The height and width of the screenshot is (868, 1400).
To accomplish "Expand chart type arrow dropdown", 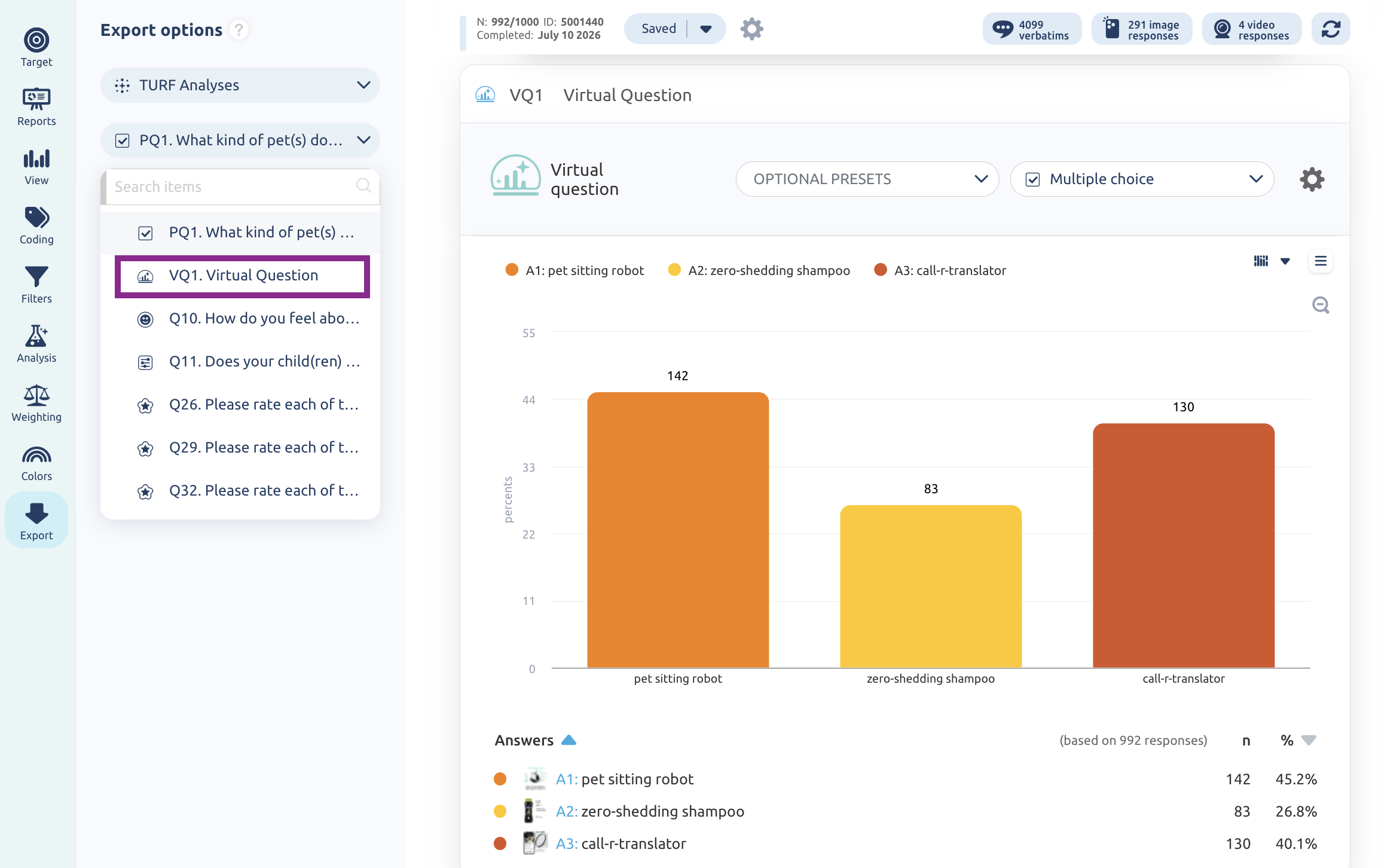I will point(1285,261).
